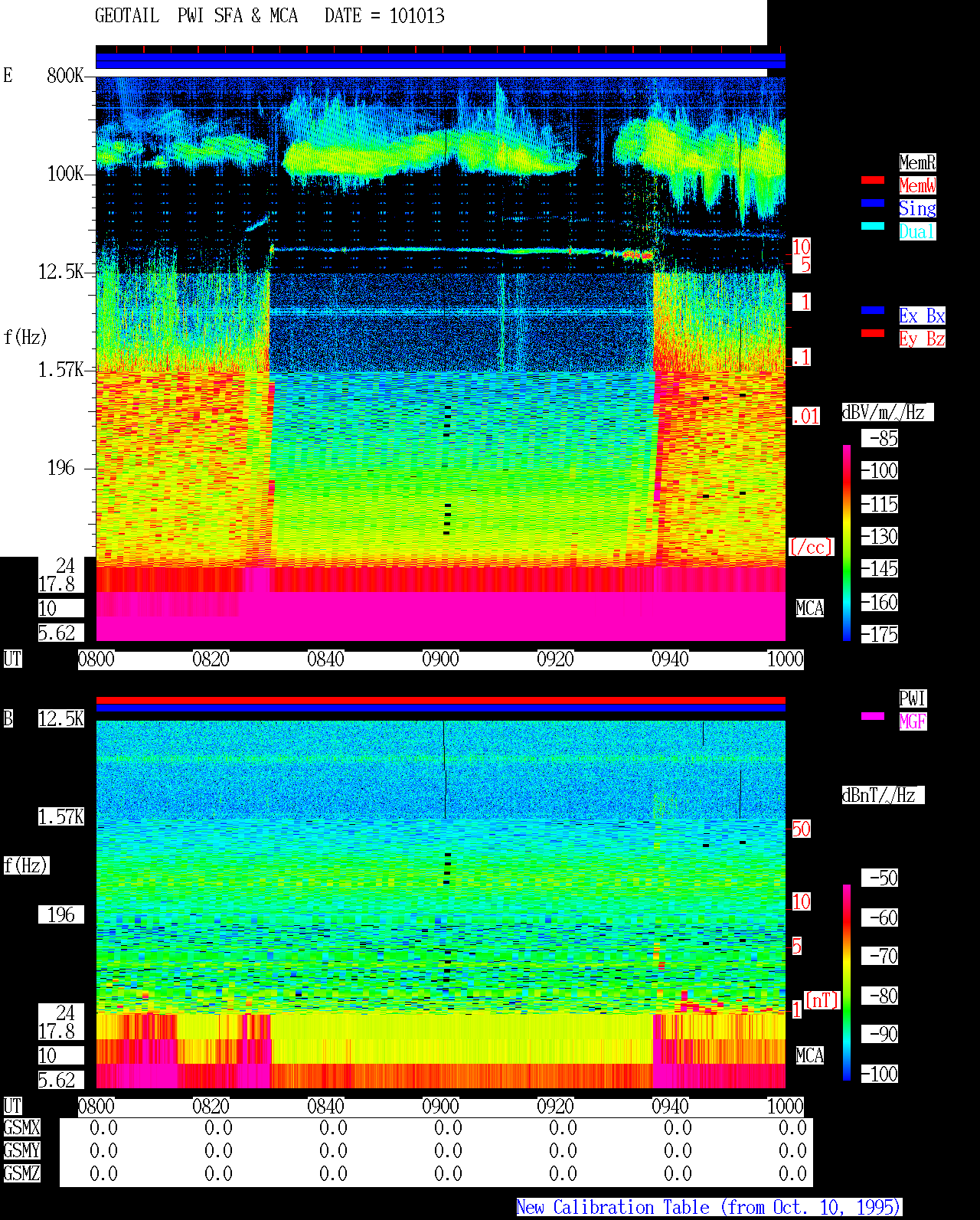Click the MemR legend label

pyautogui.click(x=917, y=162)
